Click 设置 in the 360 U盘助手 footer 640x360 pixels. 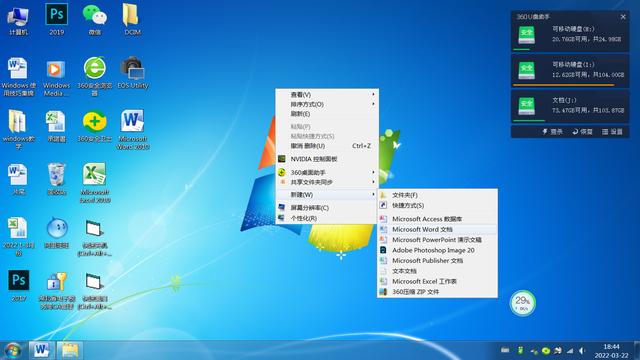[612, 132]
